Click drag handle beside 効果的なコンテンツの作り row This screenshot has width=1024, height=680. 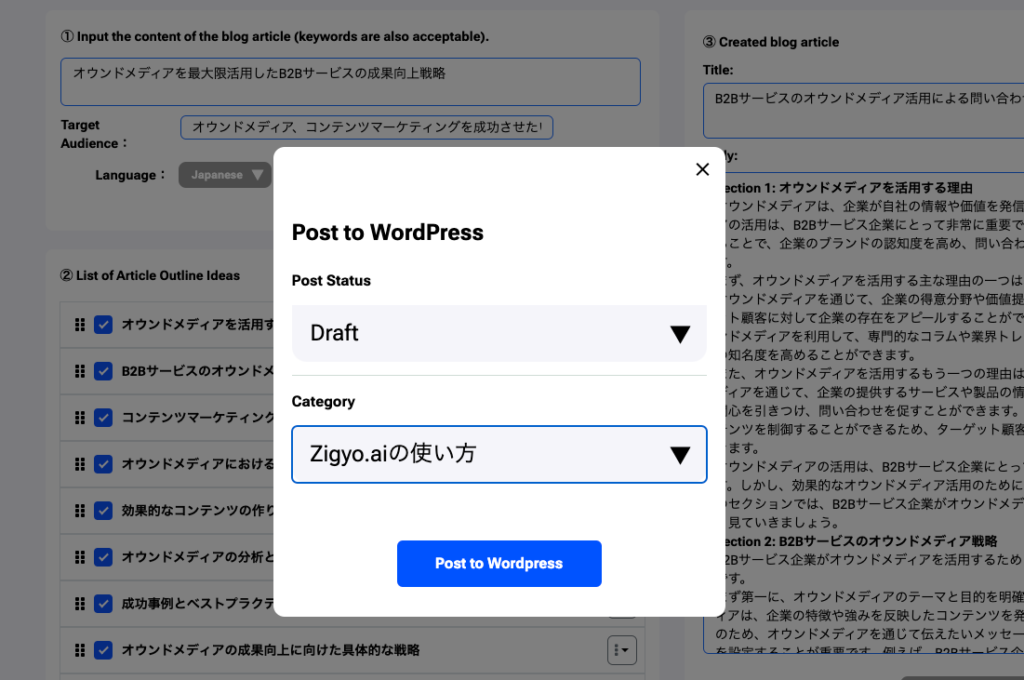(80, 510)
